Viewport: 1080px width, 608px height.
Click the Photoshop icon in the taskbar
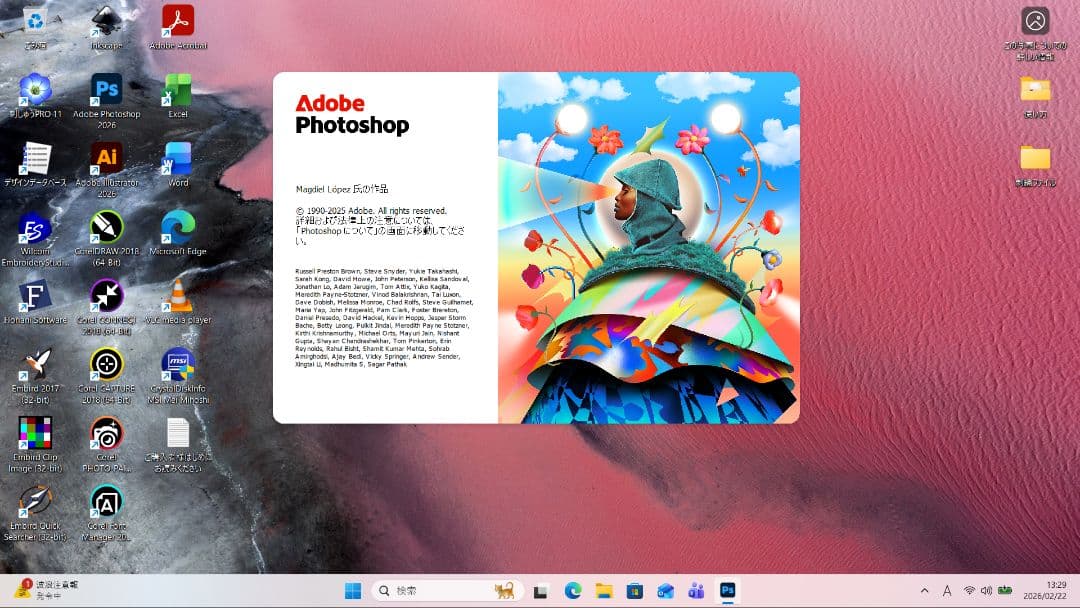[x=728, y=591]
